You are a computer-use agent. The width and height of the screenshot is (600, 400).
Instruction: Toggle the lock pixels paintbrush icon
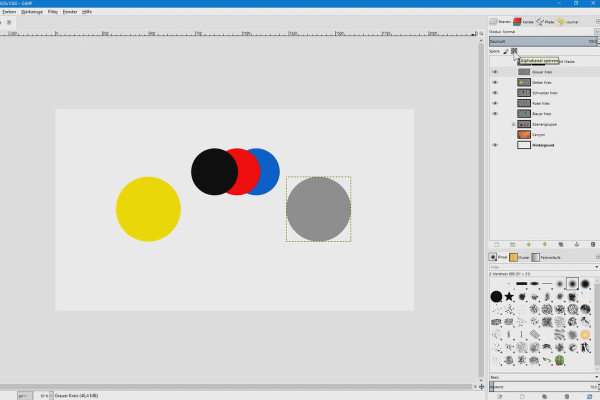(x=506, y=51)
